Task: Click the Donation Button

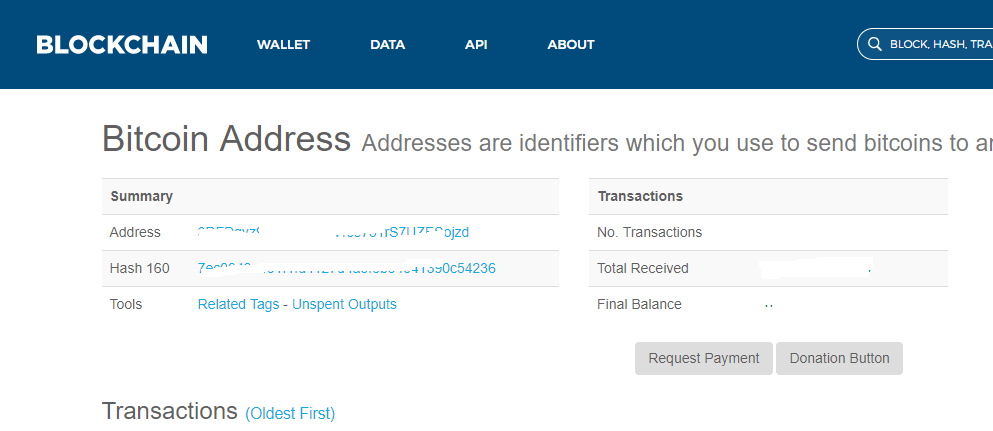Action: [839, 358]
